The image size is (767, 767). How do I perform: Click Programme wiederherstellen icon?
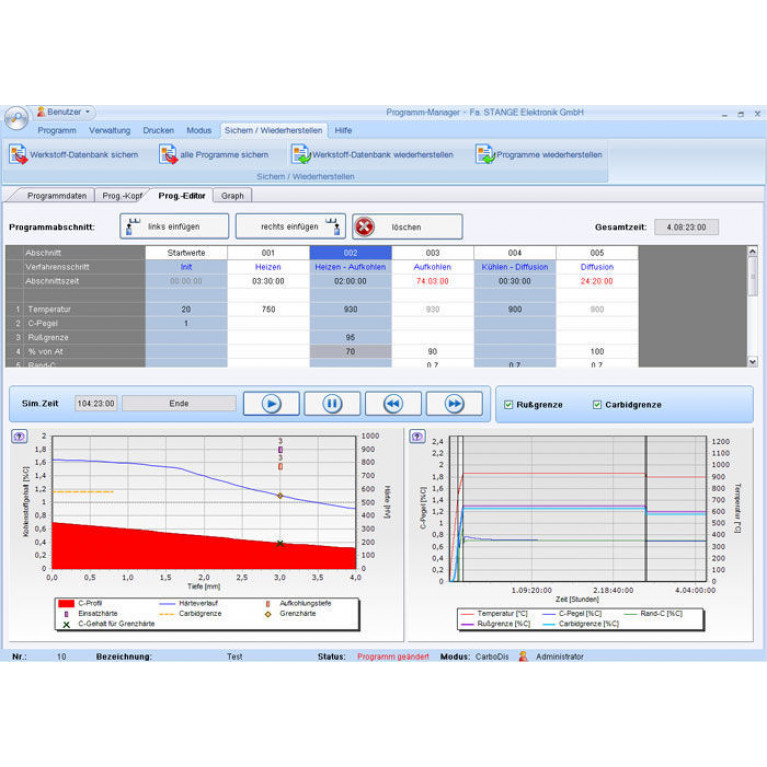(x=485, y=154)
